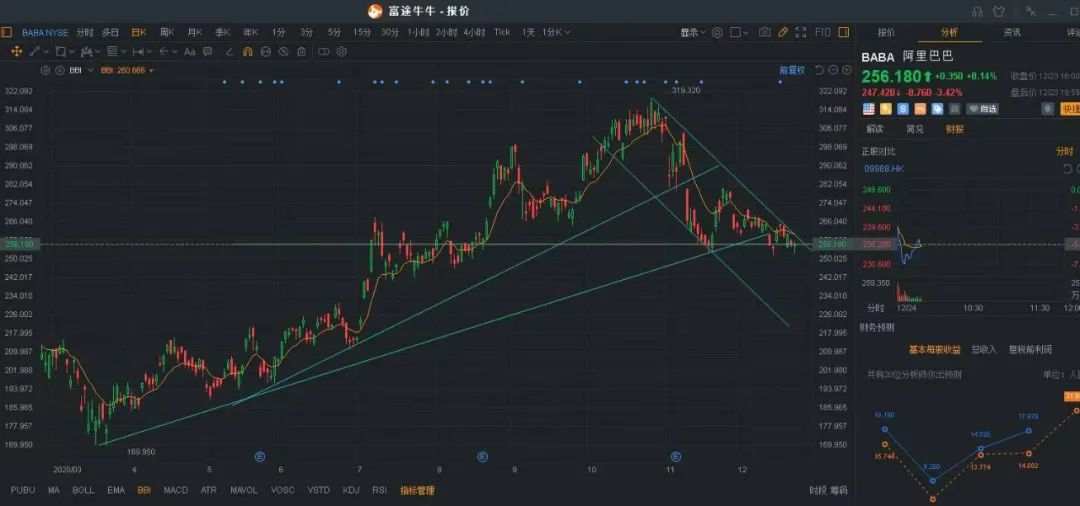Viewport: 1080px width, 506px height.
Task: Click the shirt skin theme icon in title bar
Action: 998,11
